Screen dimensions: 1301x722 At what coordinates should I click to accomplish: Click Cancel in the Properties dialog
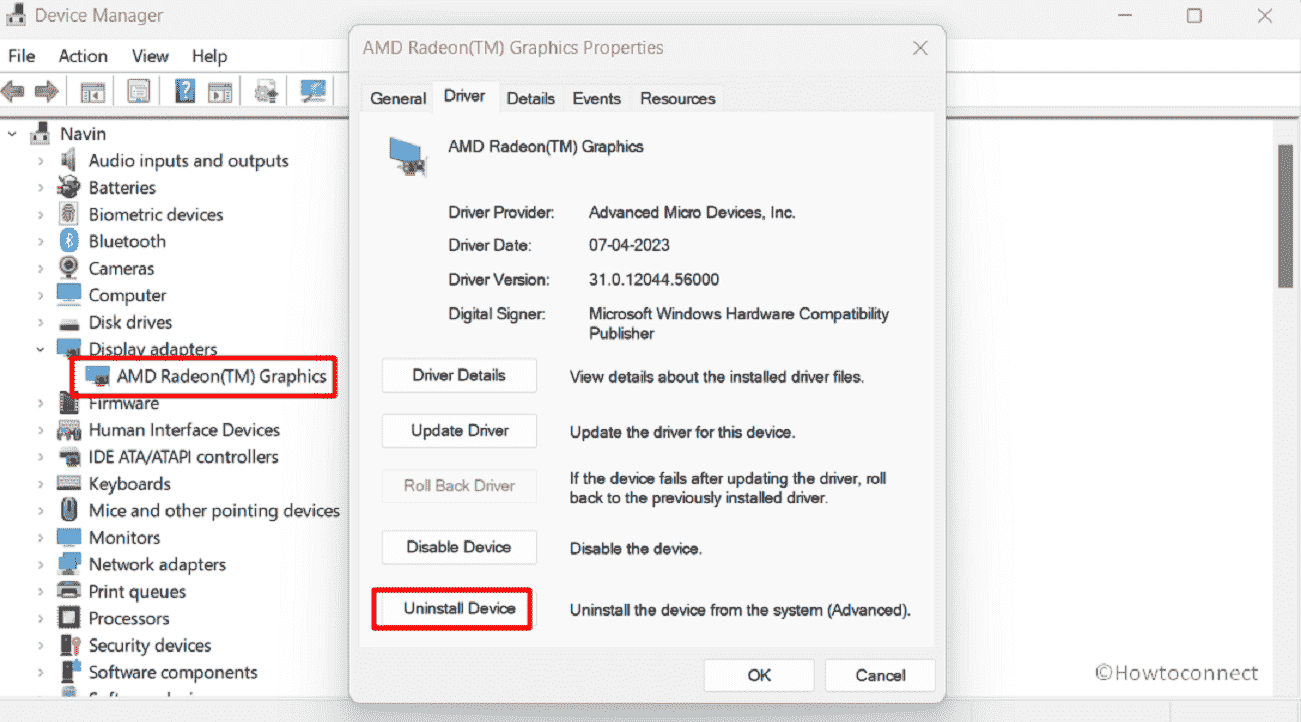coord(880,675)
